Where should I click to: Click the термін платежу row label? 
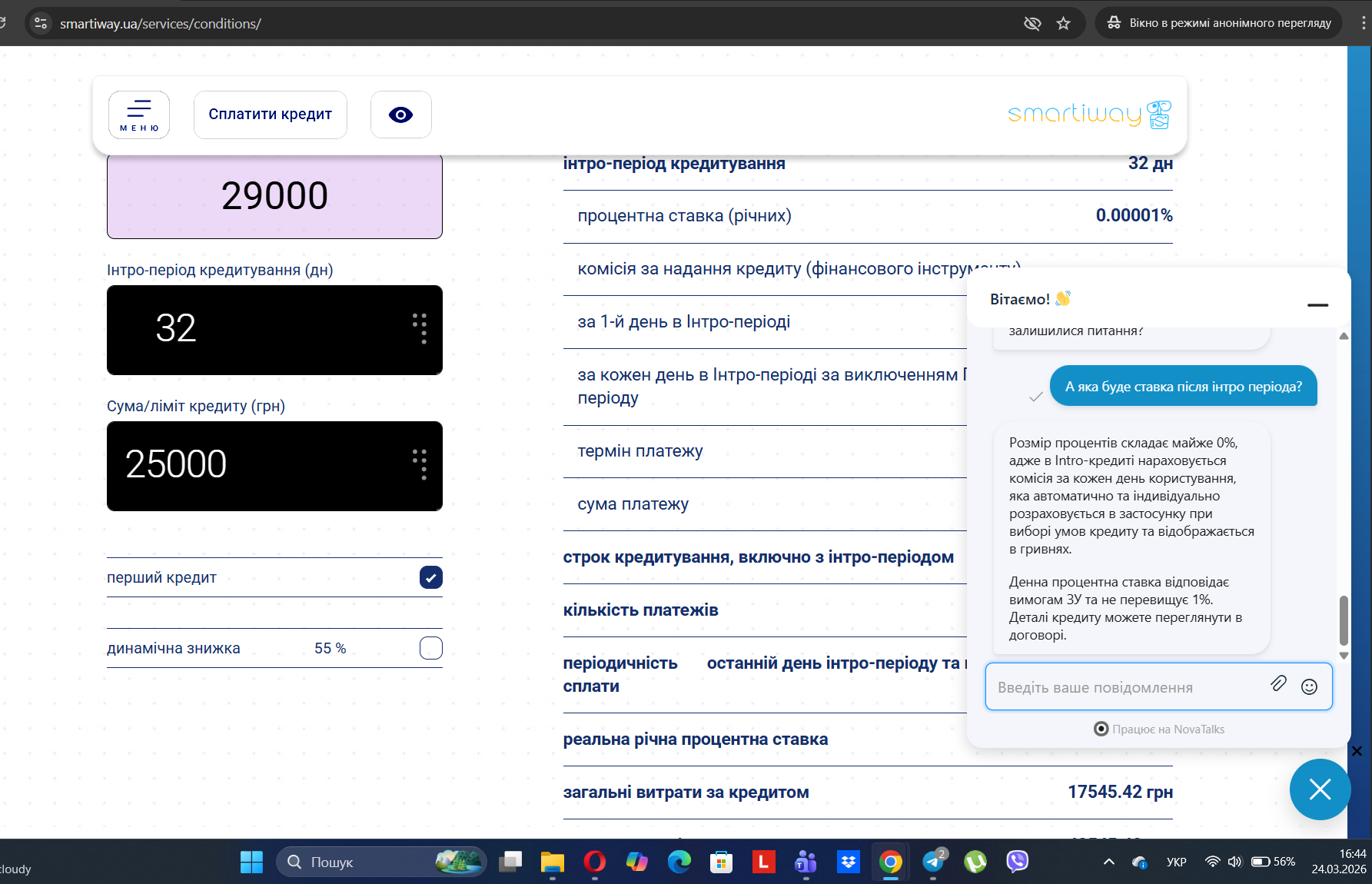coord(640,451)
